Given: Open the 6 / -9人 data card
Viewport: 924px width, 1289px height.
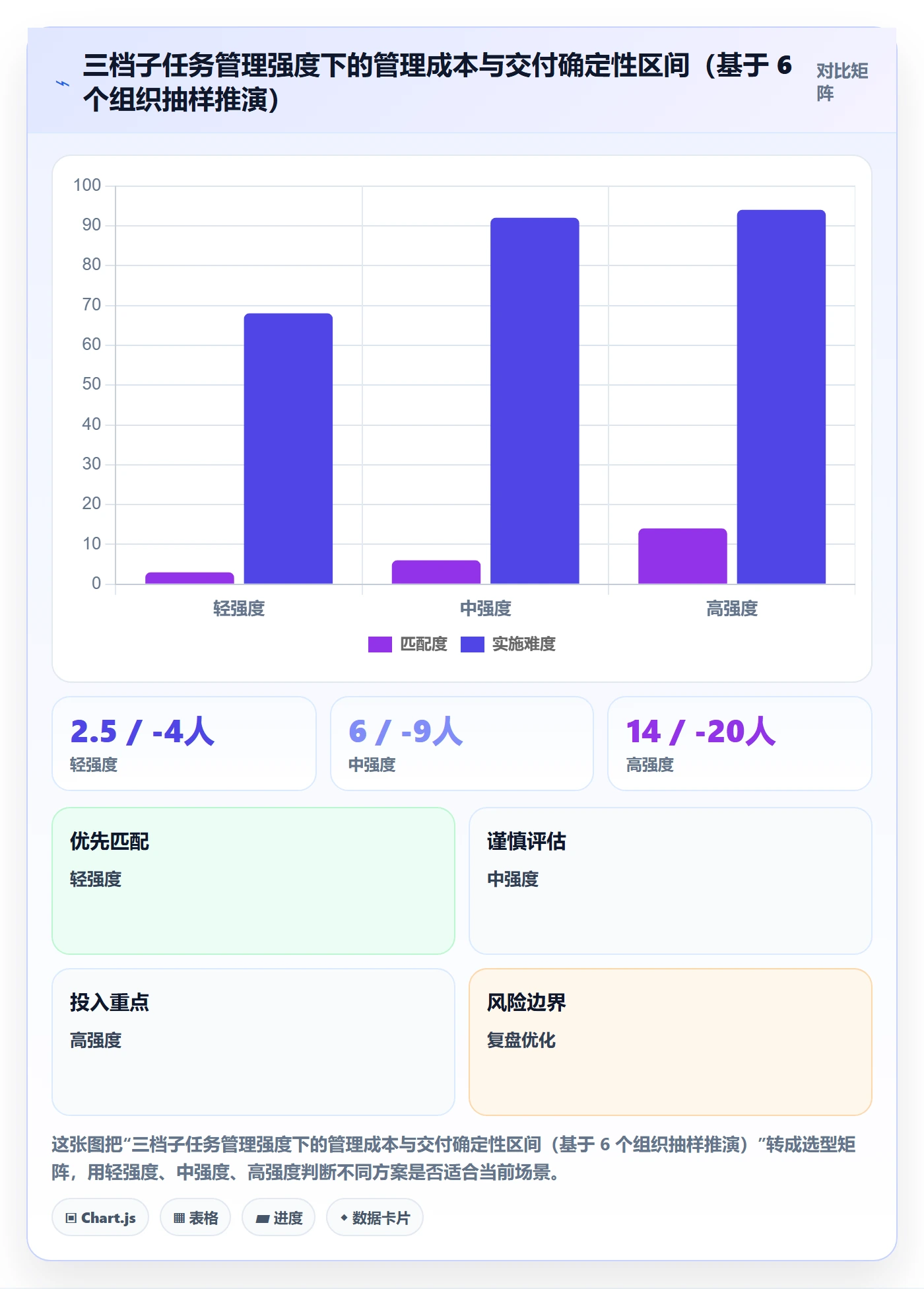Looking at the screenshot, I should (462, 744).
